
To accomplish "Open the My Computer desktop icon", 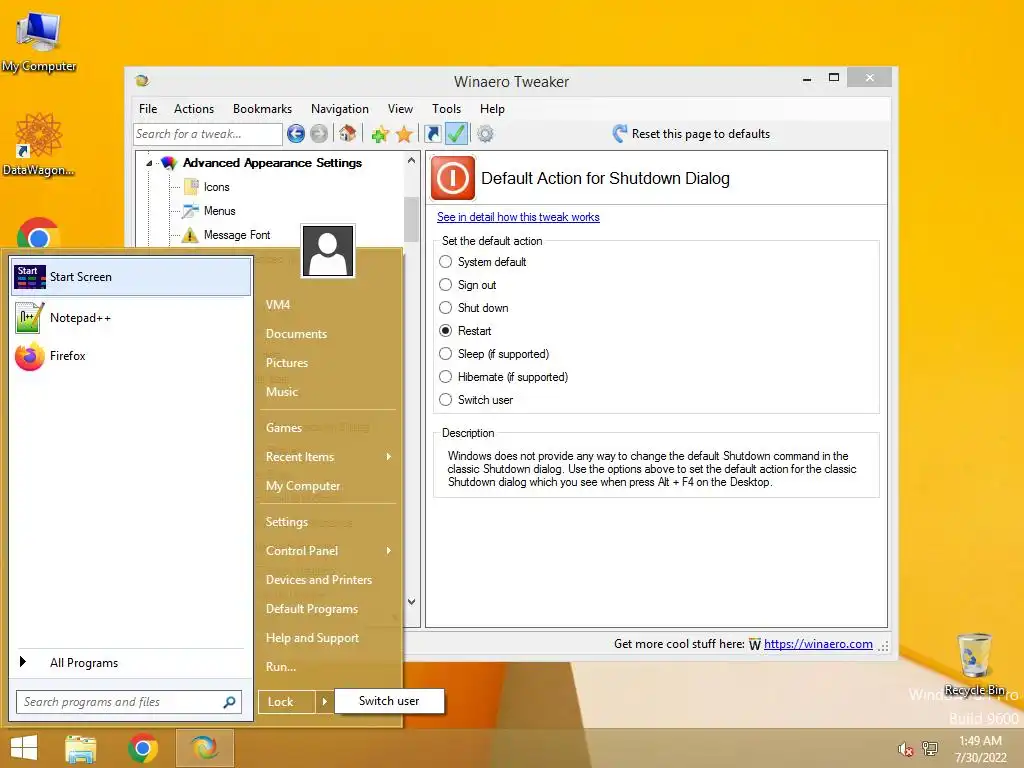I will point(39,42).
